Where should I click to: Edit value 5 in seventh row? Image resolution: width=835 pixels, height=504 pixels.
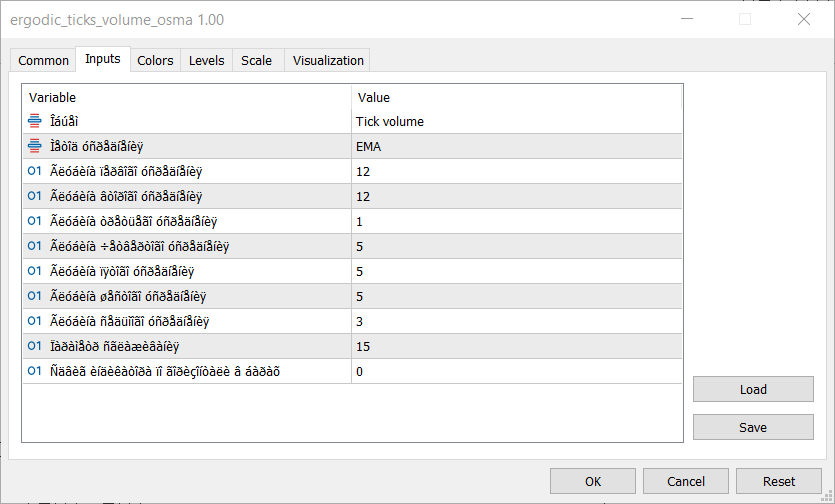point(517,272)
